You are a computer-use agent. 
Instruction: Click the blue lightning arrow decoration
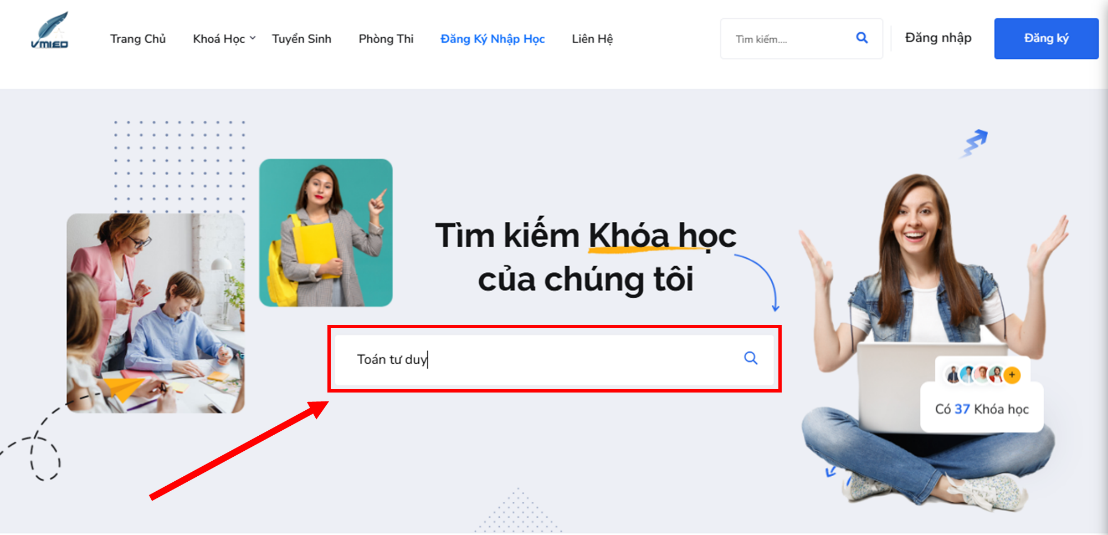pyautogui.click(x=973, y=143)
